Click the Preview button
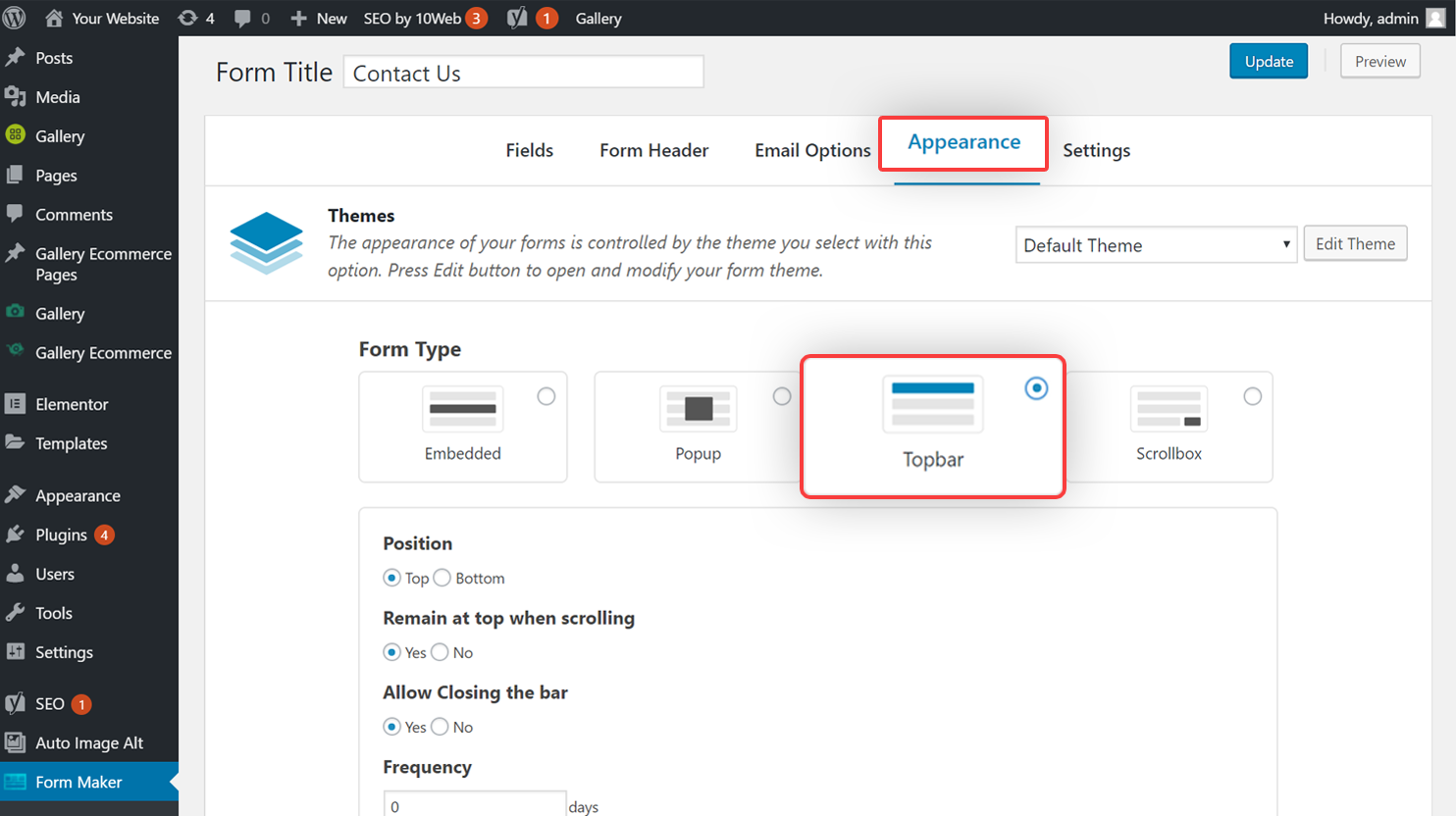This screenshot has width=1456, height=816. pos(1380,61)
